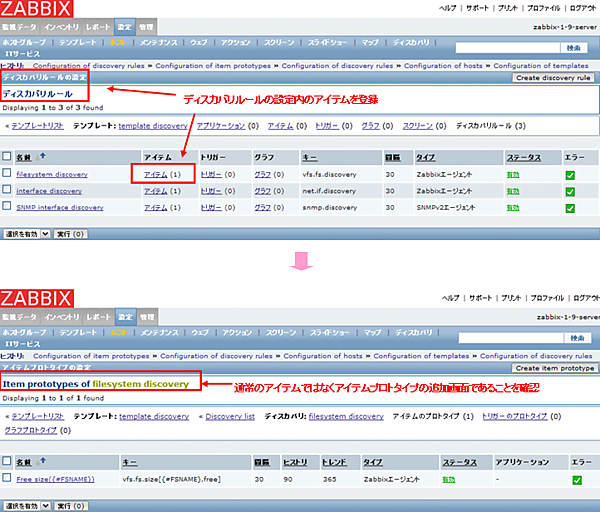Click the name column sort arrow in discovery rules table
This screenshot has height=512, width=600.
tap(42, 156)
